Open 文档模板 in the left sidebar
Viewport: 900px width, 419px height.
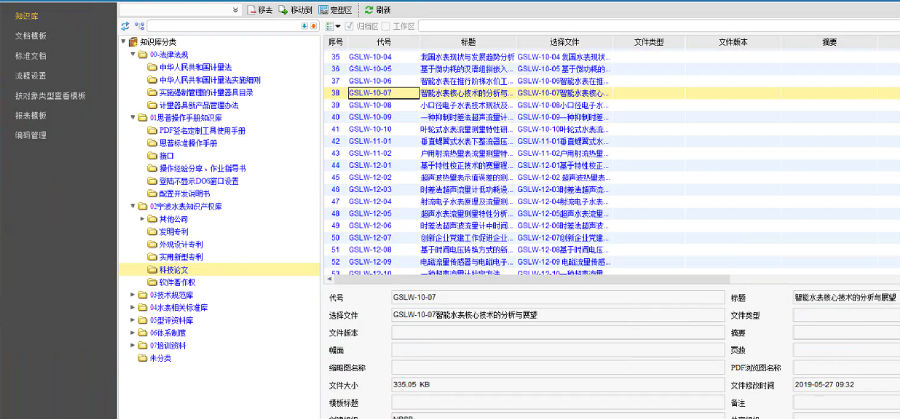(30, 34)
